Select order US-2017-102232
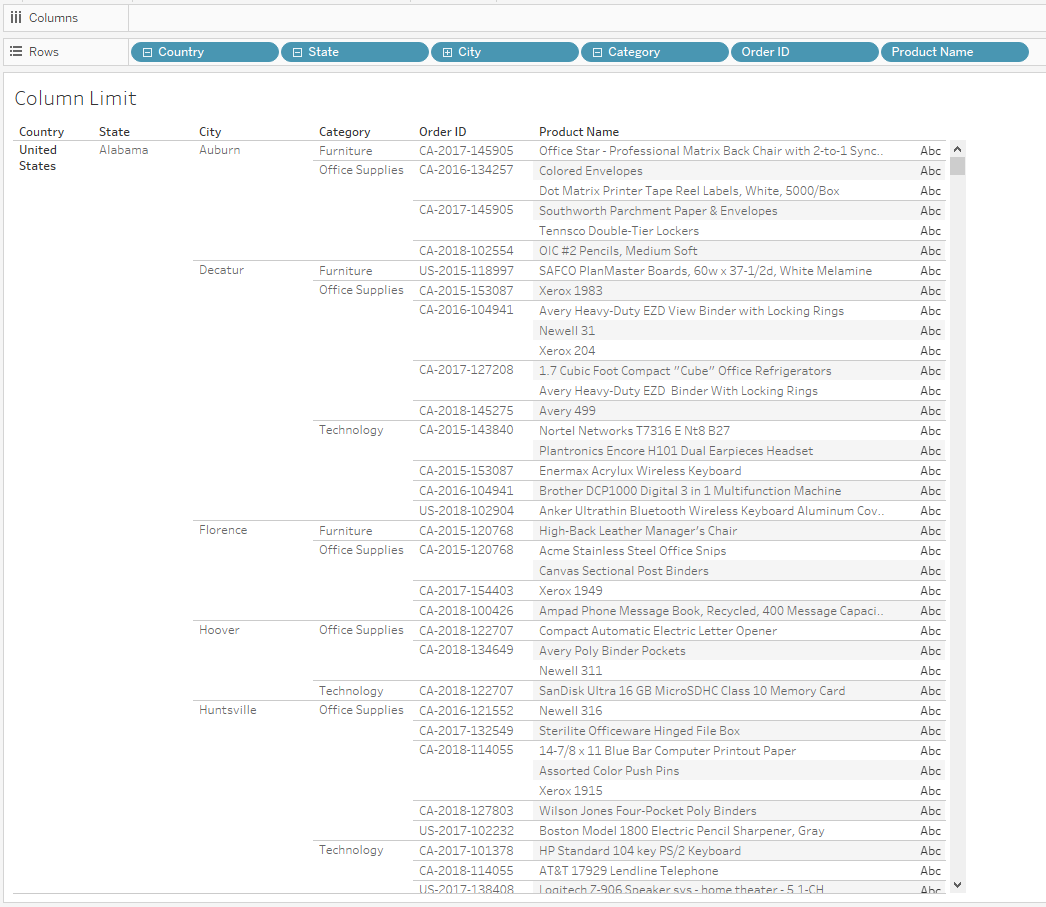 (466, 831)
